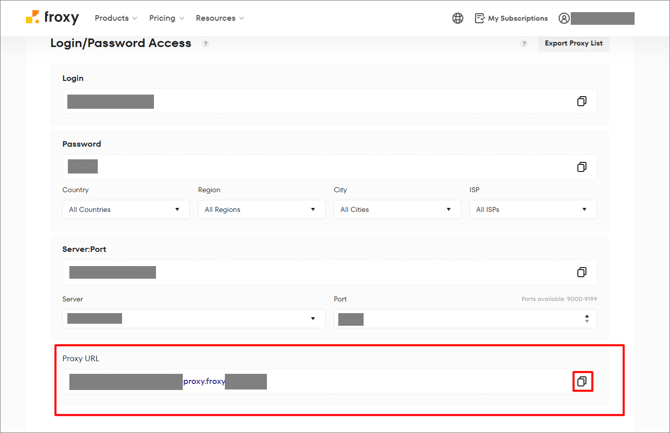
Task: Click the Froxy logo
Action: (52, 18)
